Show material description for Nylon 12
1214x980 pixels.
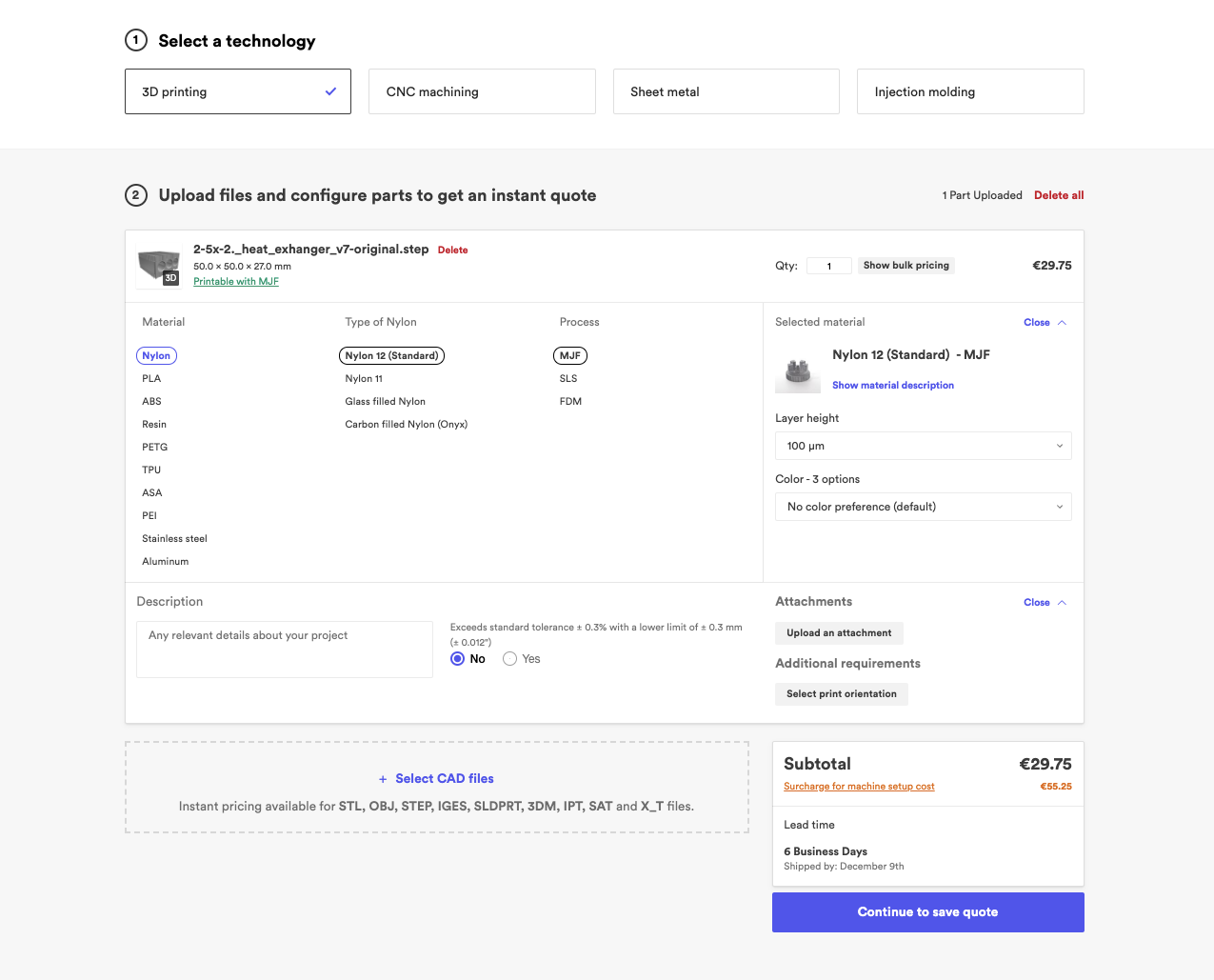point(892,385)
